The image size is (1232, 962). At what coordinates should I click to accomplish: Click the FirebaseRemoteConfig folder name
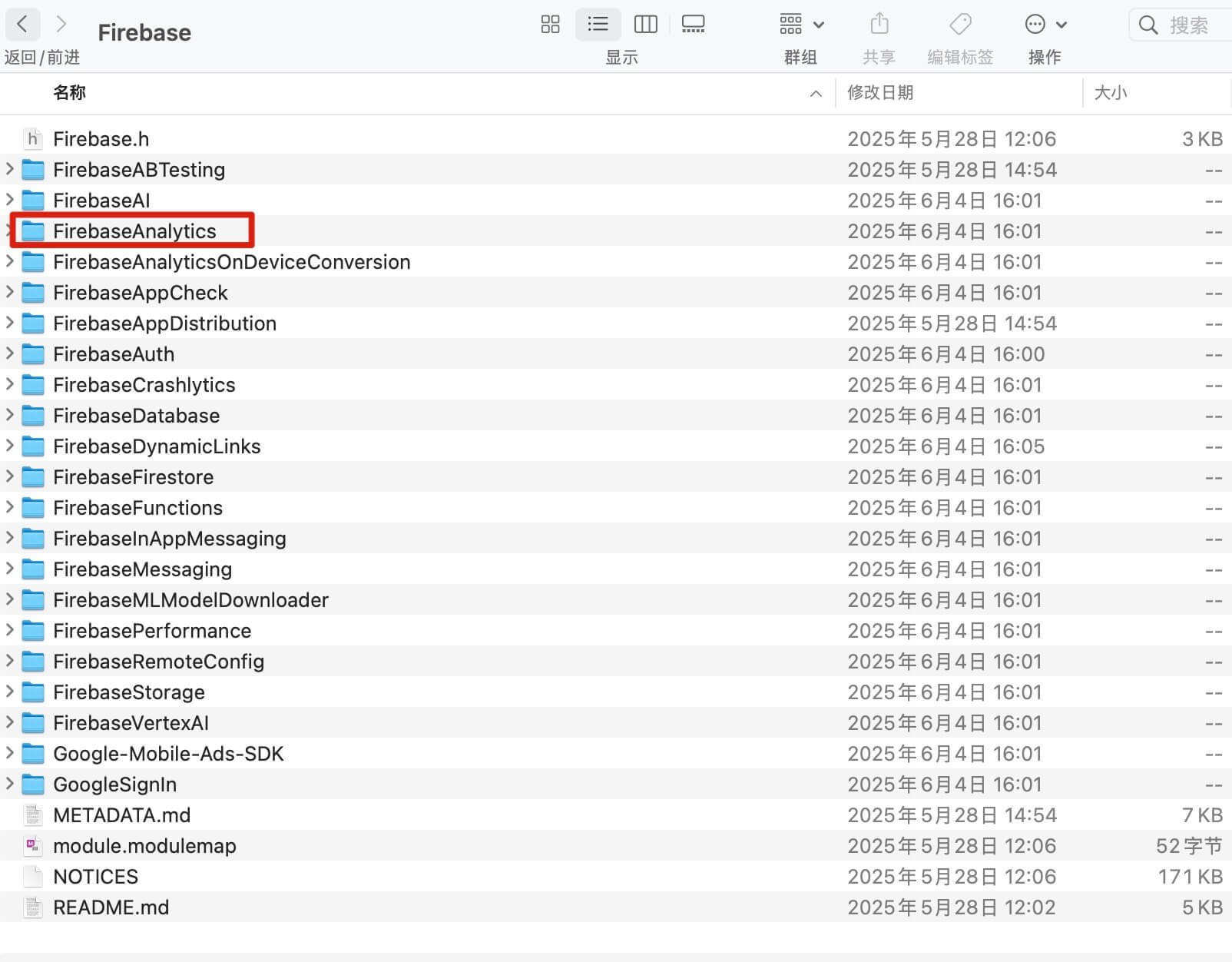(x=158, y=662)
